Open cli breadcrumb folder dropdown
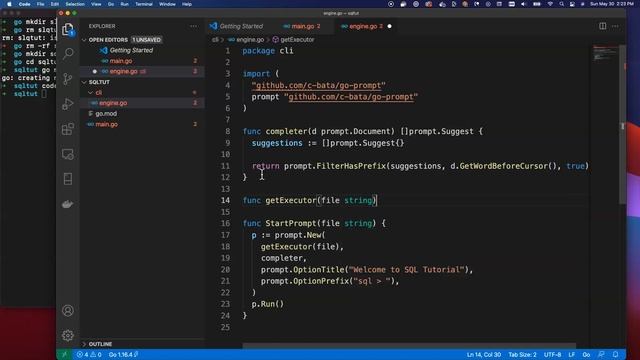This screenshot has width=640, height=360. 215,40
